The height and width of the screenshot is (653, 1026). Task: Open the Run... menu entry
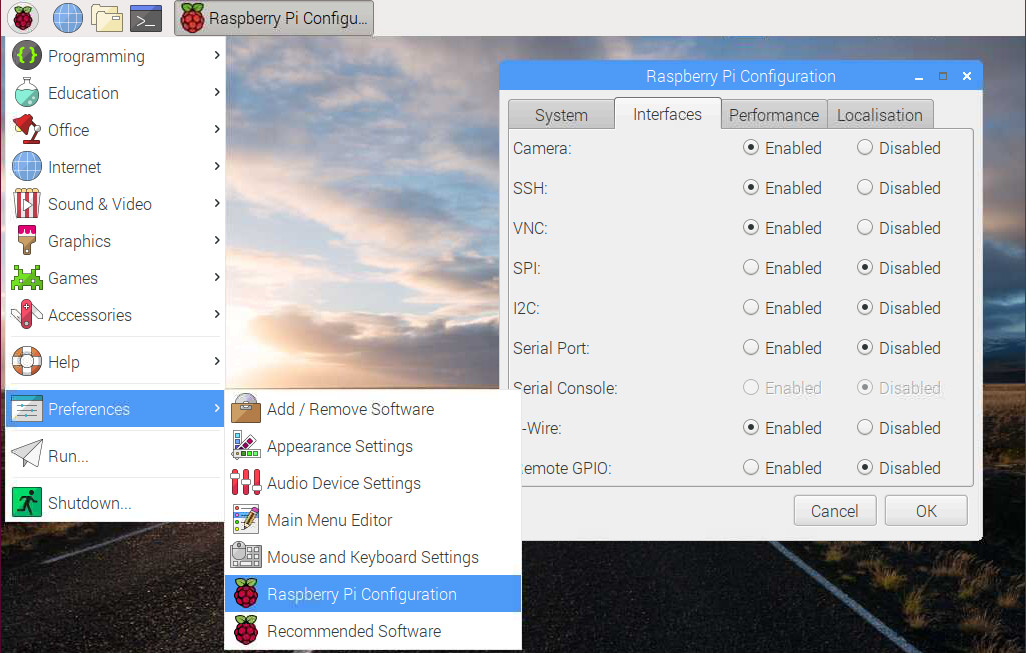(x=115, y=455)
